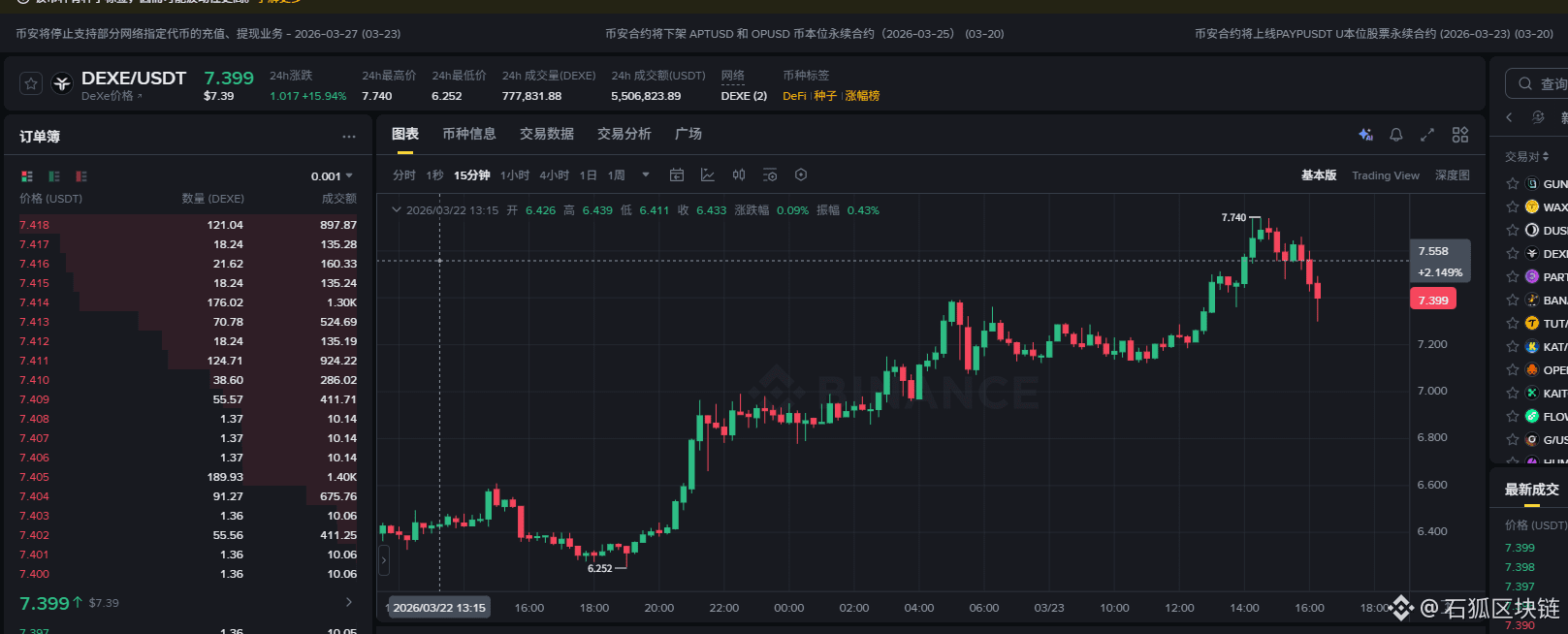Open the hexagon chart settings icon

click(x=801, y=175)
